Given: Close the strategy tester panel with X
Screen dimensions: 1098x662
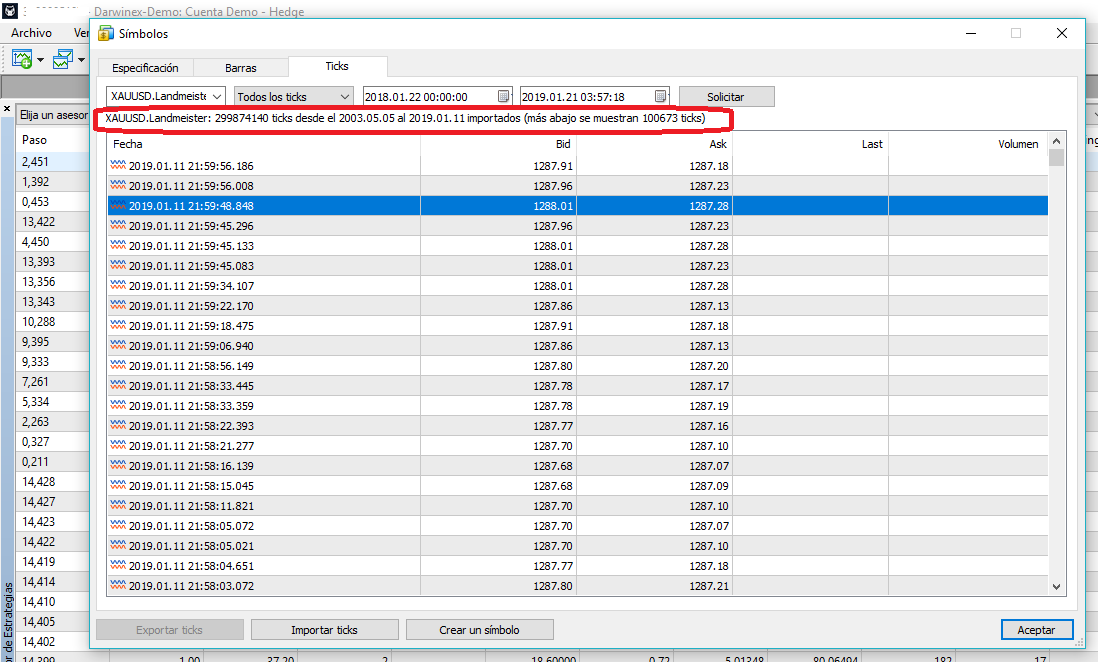Looking at the screenshot, I should click(6, 109).
